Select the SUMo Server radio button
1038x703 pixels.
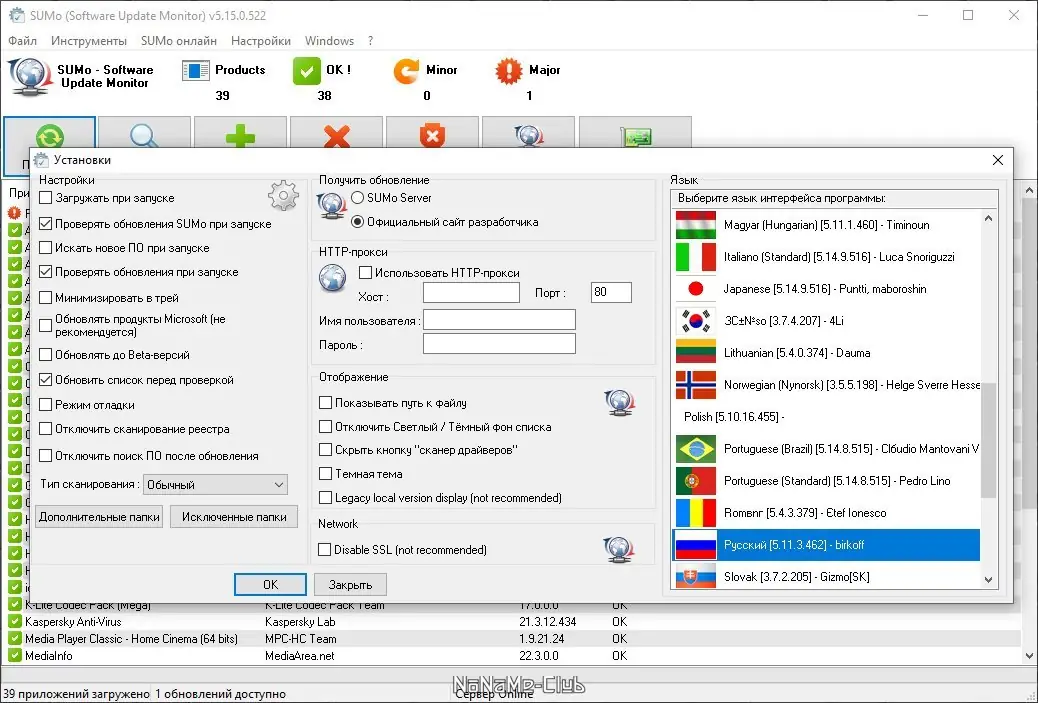pos(357,198)
